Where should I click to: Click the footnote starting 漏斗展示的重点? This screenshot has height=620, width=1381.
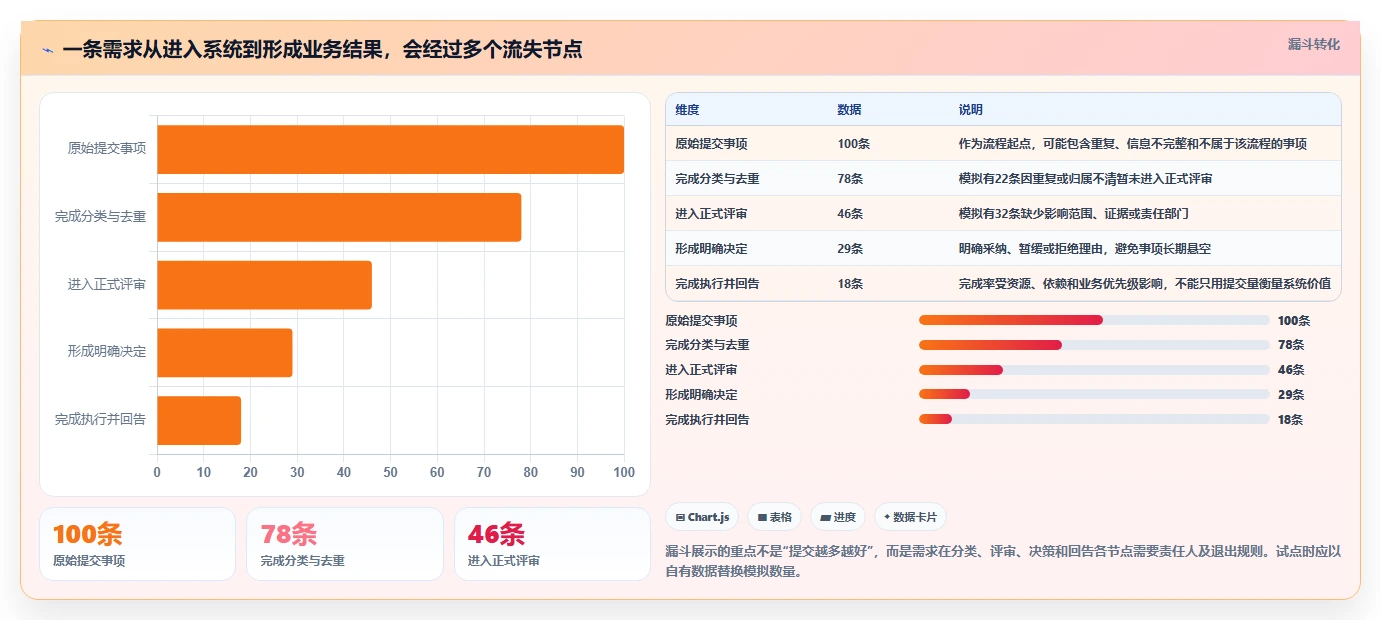[x=1003, y=562]
